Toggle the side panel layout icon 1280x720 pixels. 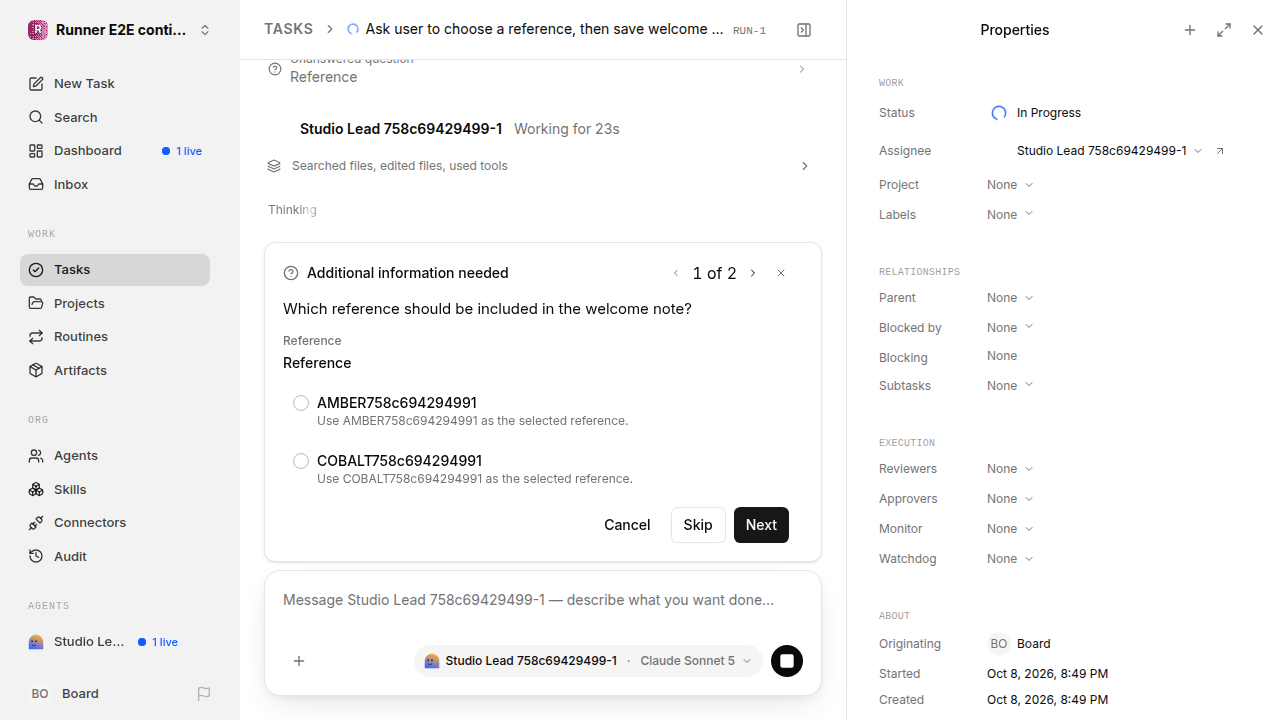pyautogui.click(x=804, y=30)
